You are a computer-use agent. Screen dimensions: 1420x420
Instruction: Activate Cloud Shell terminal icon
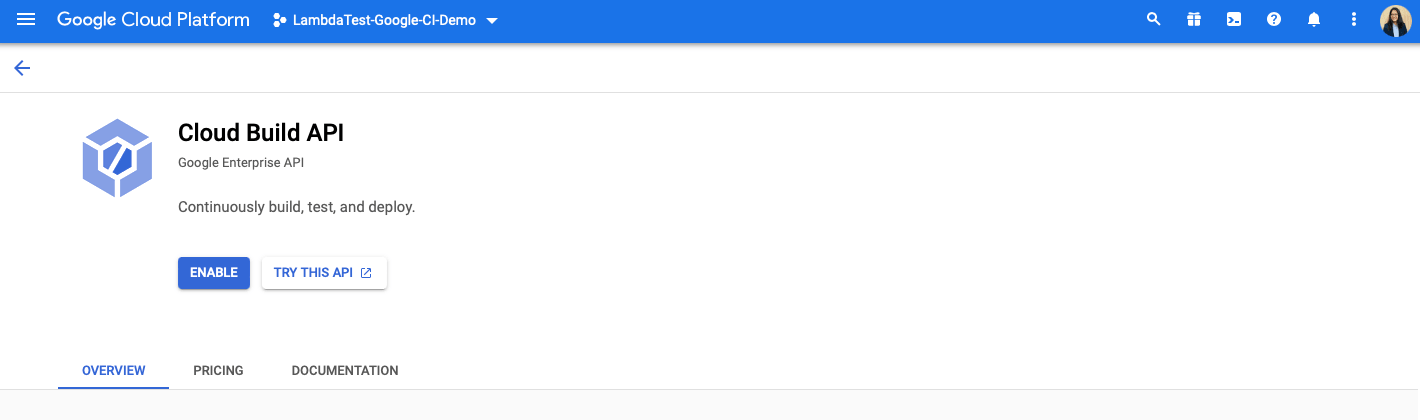tap(1234, 20)
